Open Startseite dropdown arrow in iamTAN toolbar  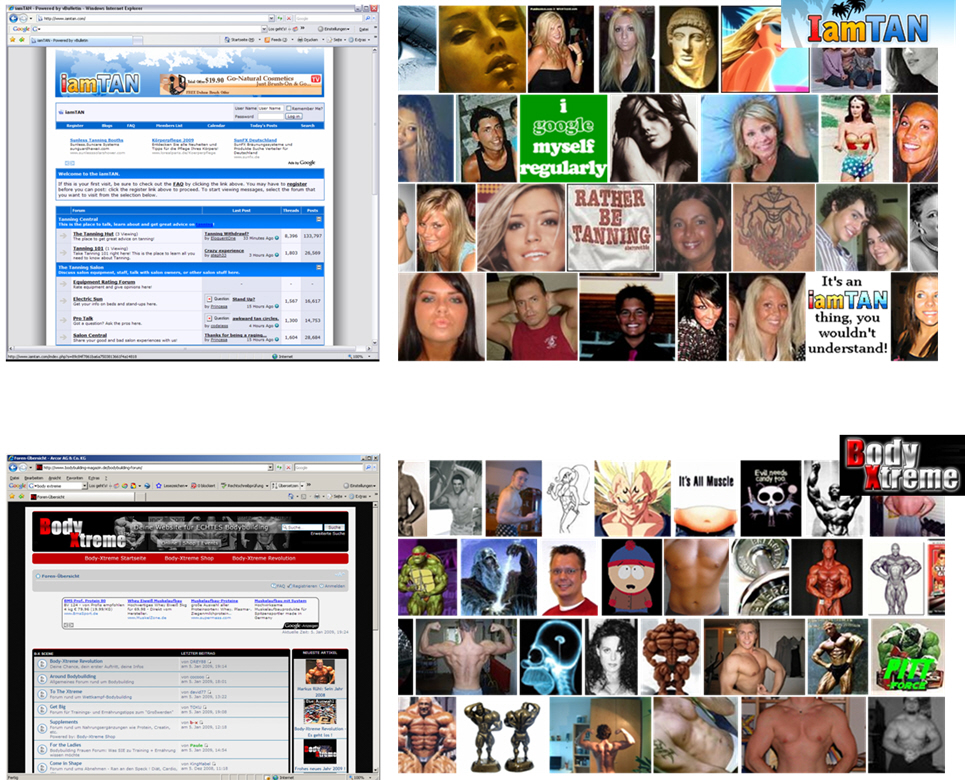[260, 39]
